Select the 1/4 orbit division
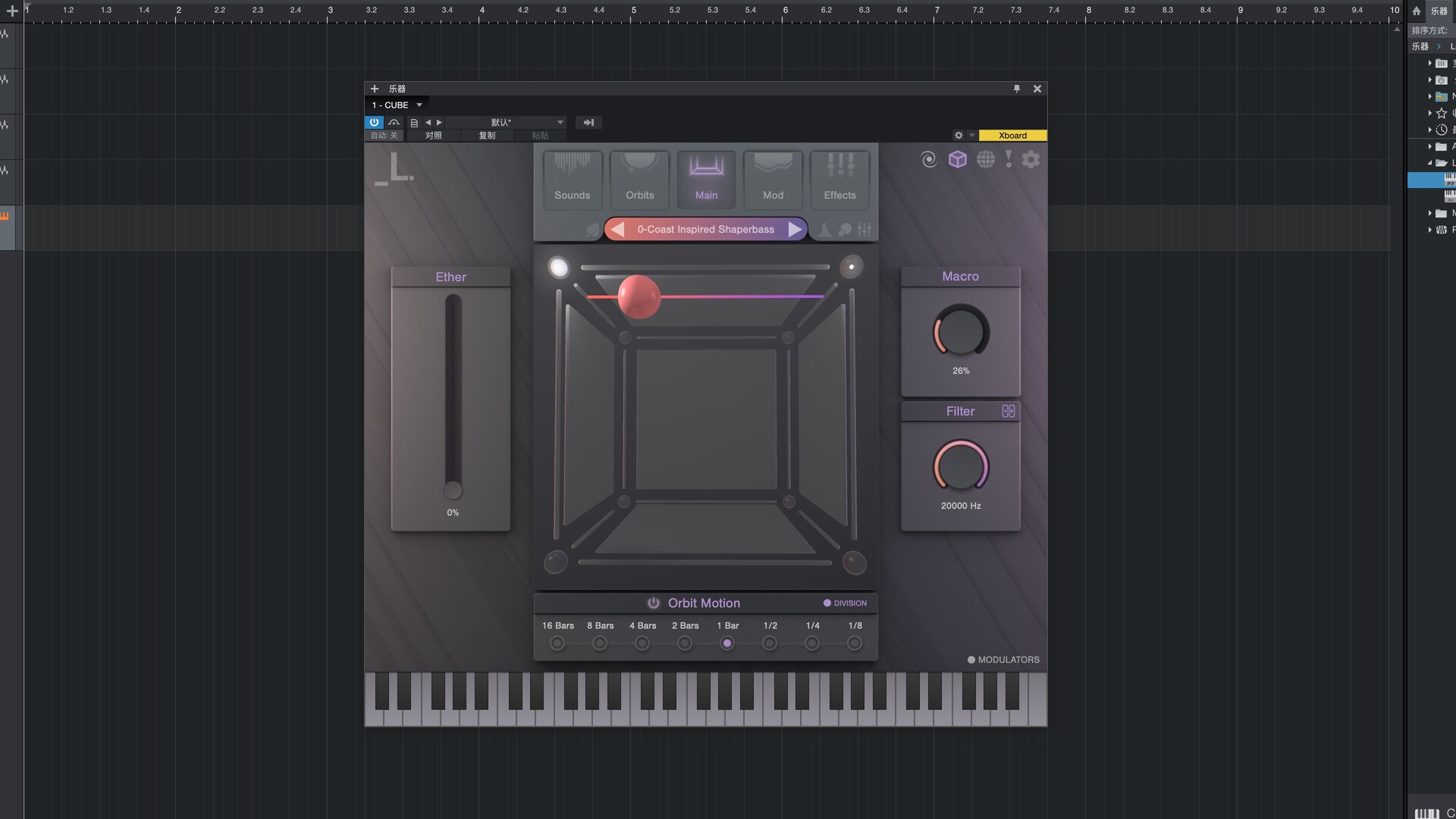 (812, 643)
